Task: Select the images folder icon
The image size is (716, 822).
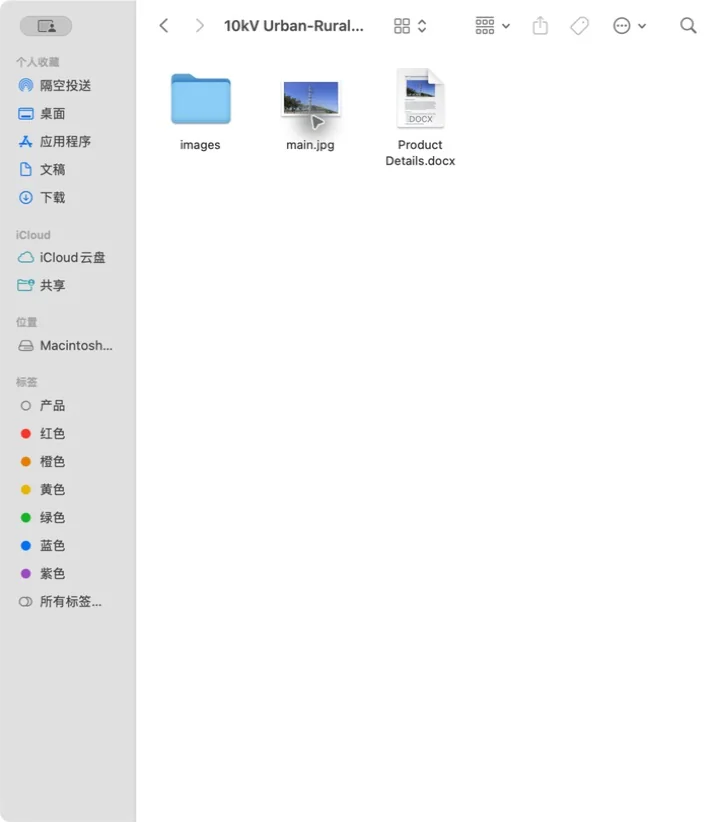Action: coord(201,99)
